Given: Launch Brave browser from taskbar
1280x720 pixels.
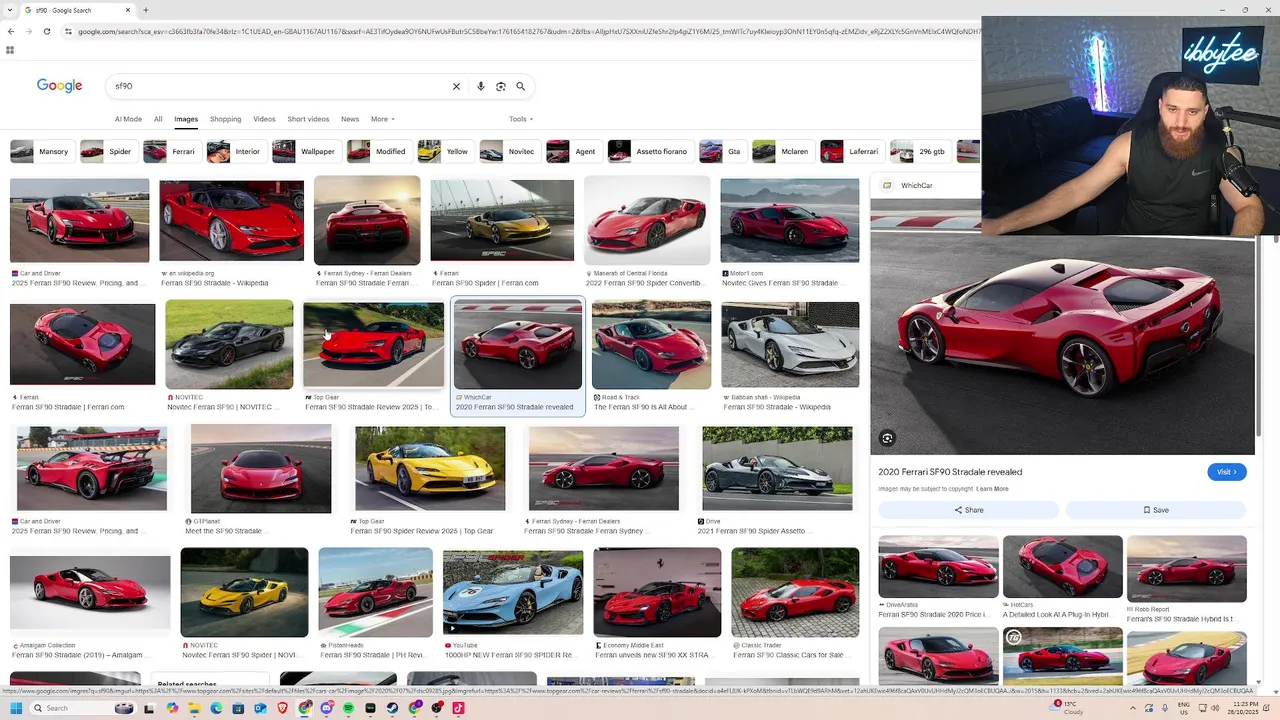Looking at the screenshot, I should (x=282, y=708).
